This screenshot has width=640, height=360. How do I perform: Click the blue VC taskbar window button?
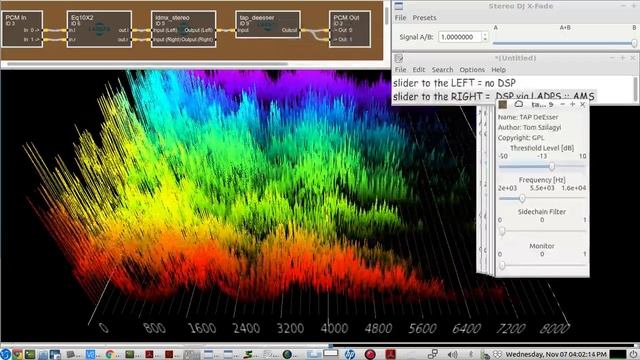point(91,354)
